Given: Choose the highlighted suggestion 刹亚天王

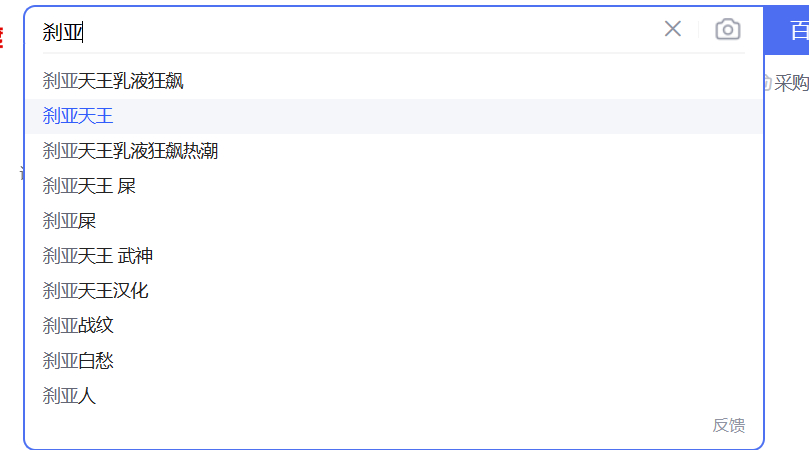Looking at the screenshot, I should [x=395, y=116].
